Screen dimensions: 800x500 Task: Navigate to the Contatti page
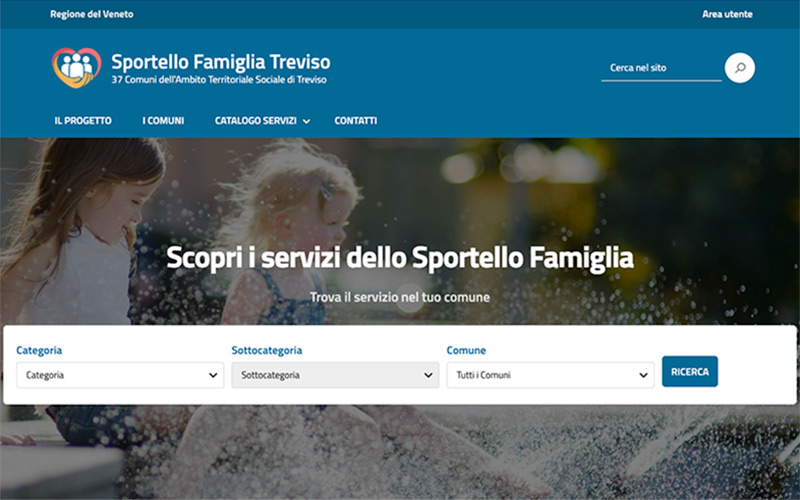356,121
